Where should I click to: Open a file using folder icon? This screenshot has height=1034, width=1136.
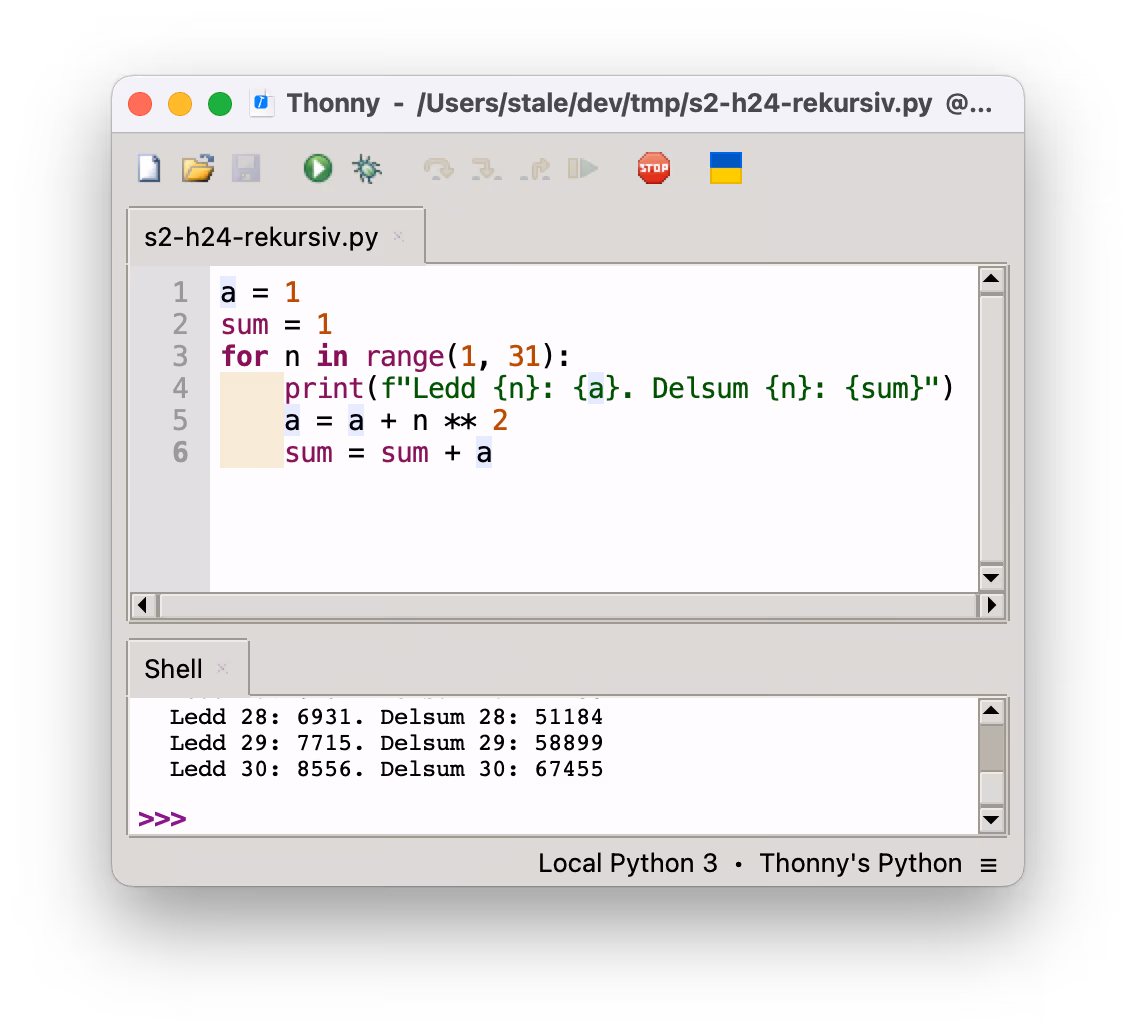(x=198, y=169)
